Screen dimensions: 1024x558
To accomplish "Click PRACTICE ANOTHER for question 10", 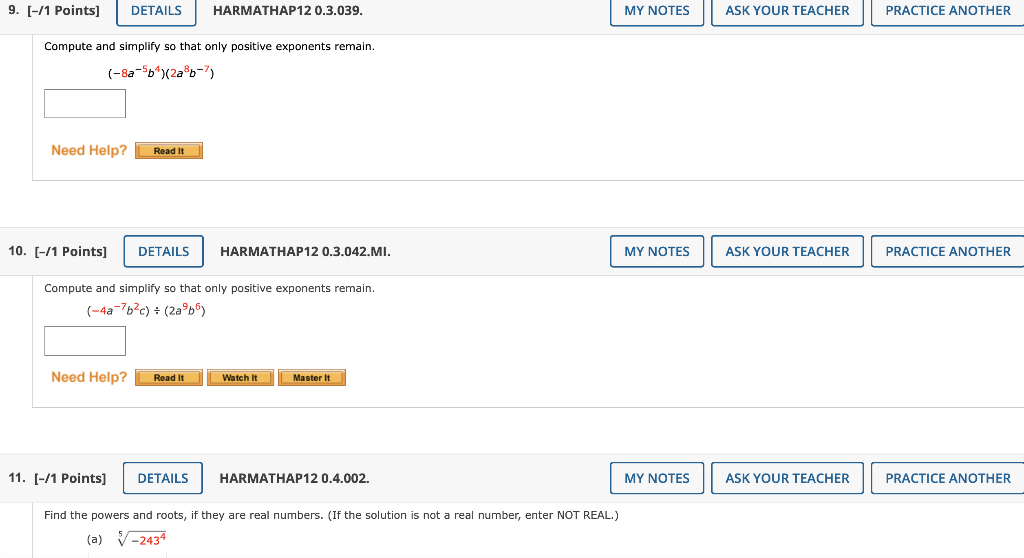I will click(x=948, y=252).
